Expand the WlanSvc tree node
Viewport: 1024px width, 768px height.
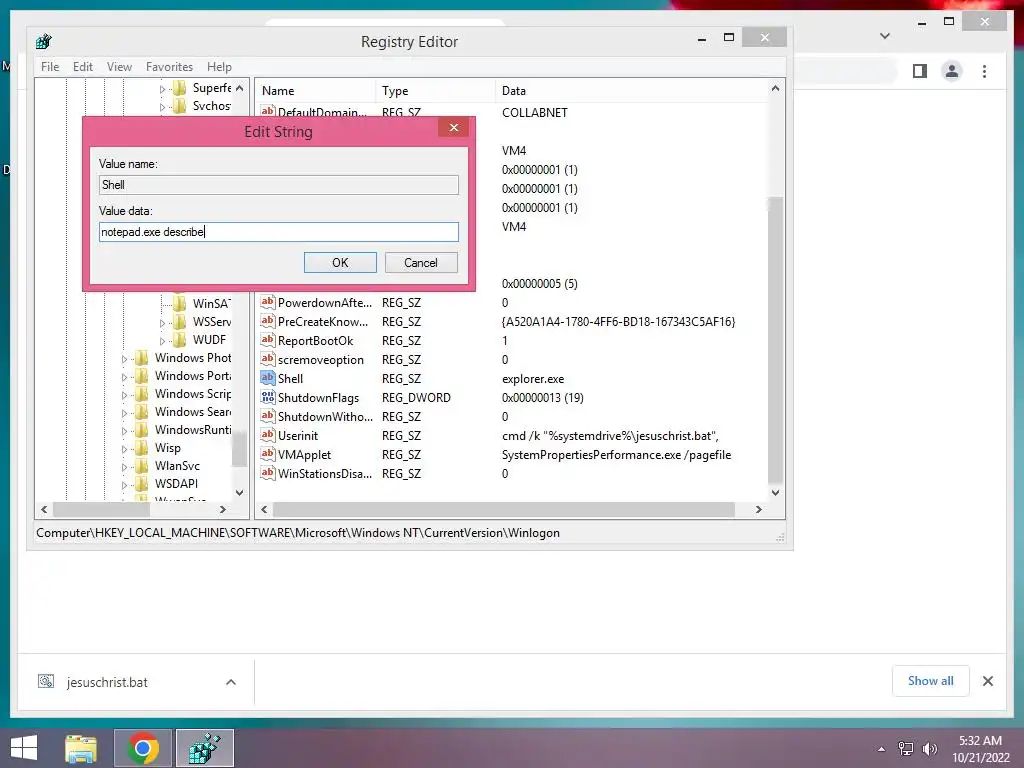pos(124,467)
